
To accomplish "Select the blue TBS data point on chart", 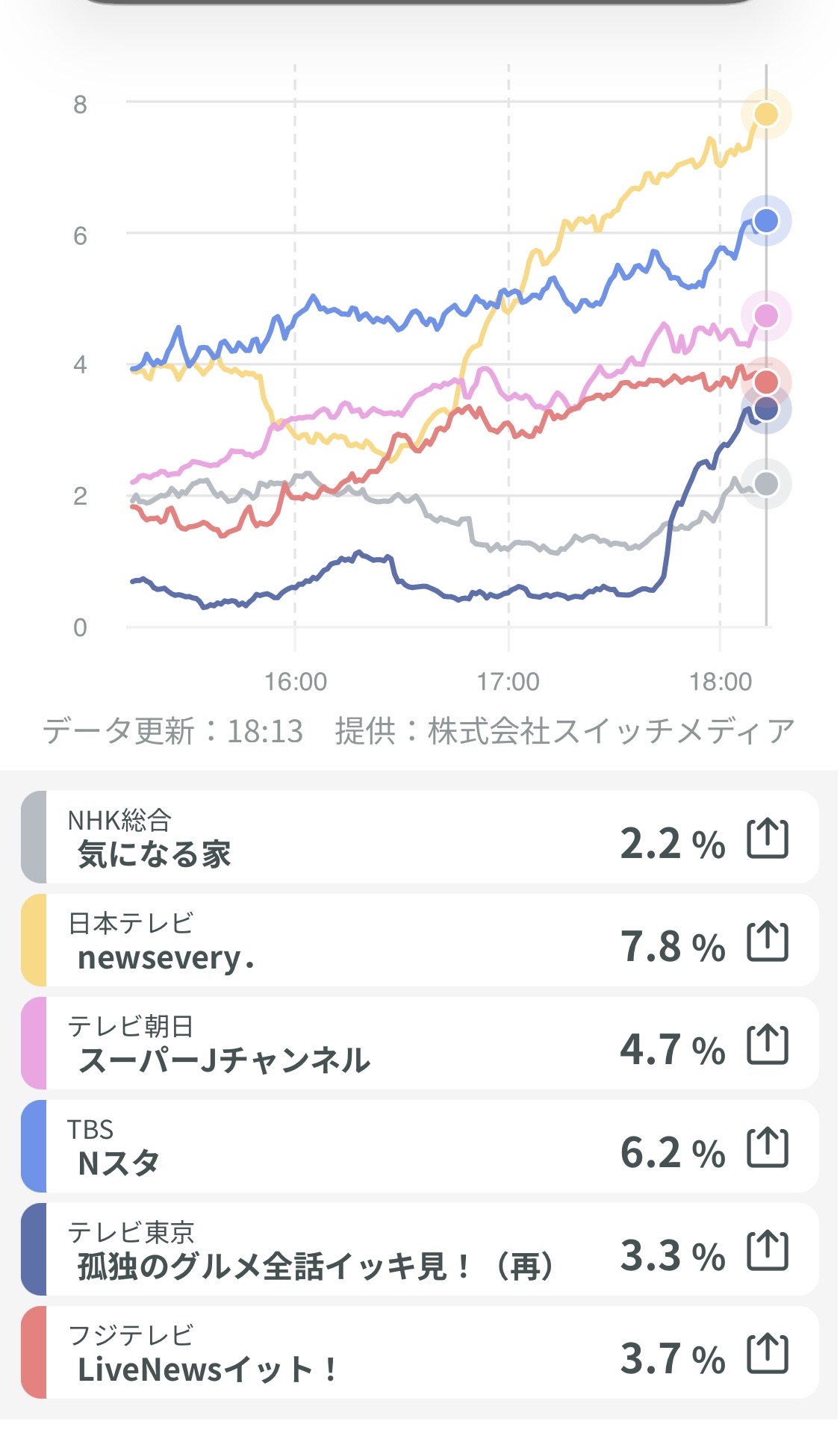I will coord(766,221).
